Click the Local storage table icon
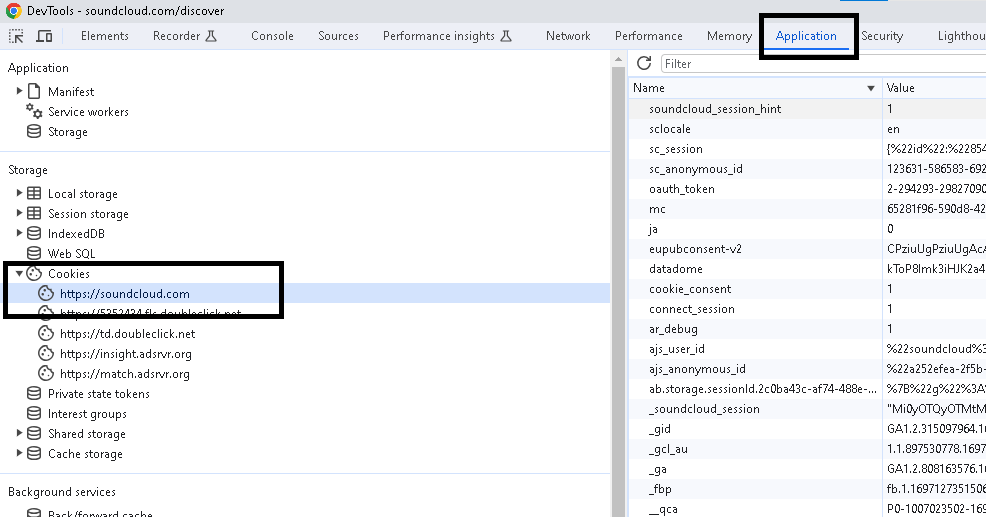1006x517 pixels. click(34, 193)
